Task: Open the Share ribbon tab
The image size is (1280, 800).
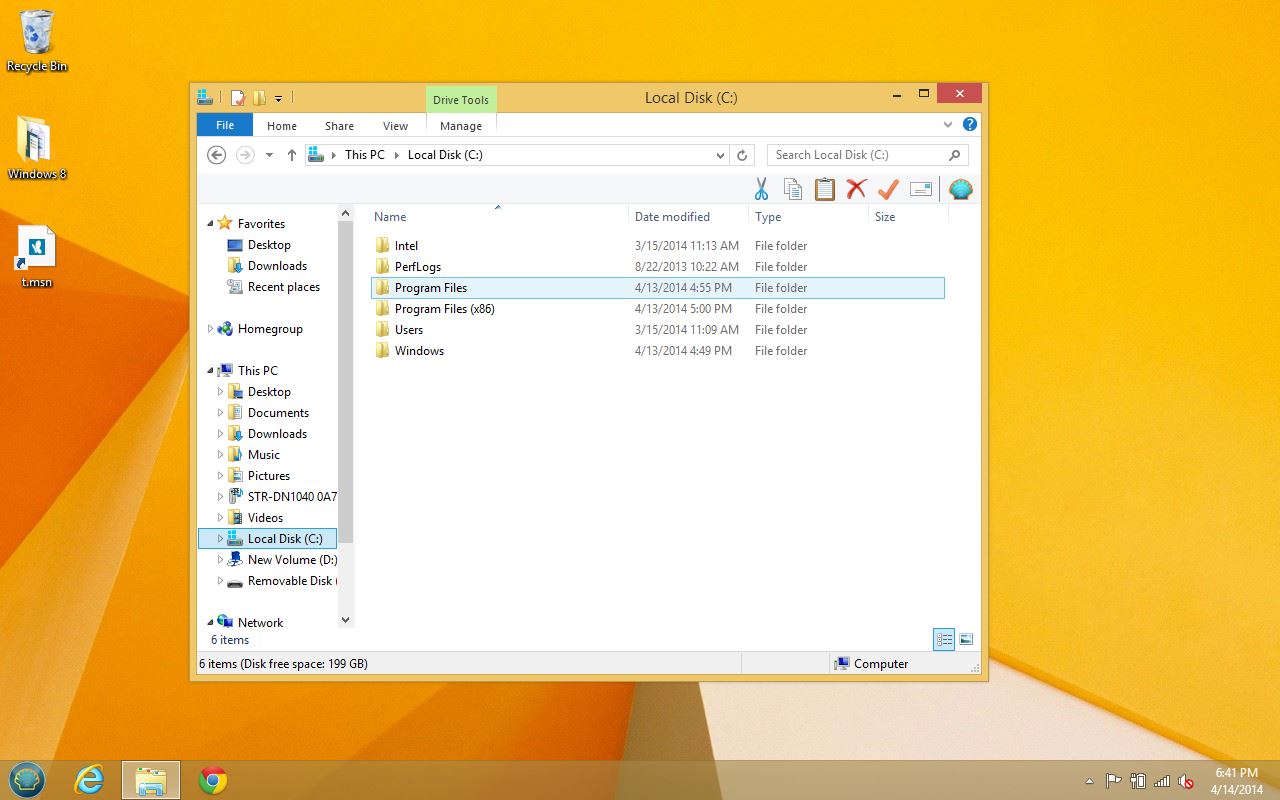Action: pos(339,126)
